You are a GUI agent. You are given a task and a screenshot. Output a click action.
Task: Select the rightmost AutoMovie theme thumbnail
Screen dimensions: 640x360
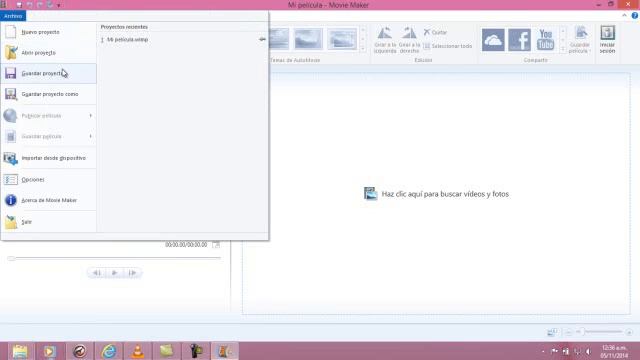pyautogui.click(x=342, y=39)
